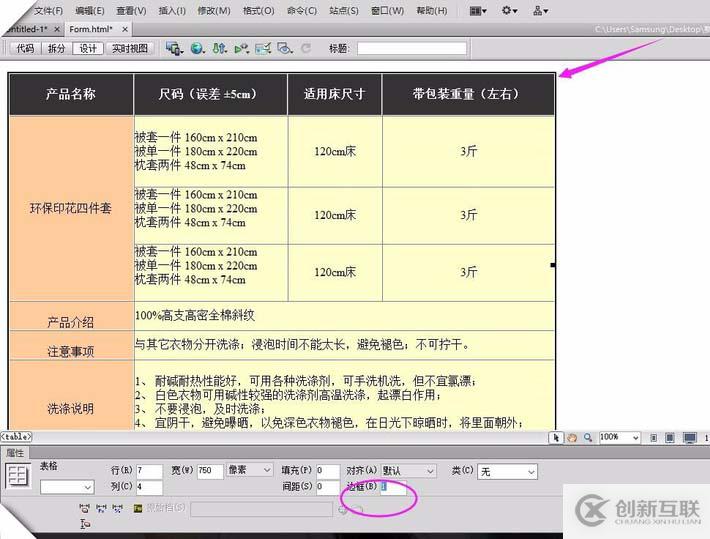Click the 实时视图 live view button
710x539 pixels.
(130, 48)
